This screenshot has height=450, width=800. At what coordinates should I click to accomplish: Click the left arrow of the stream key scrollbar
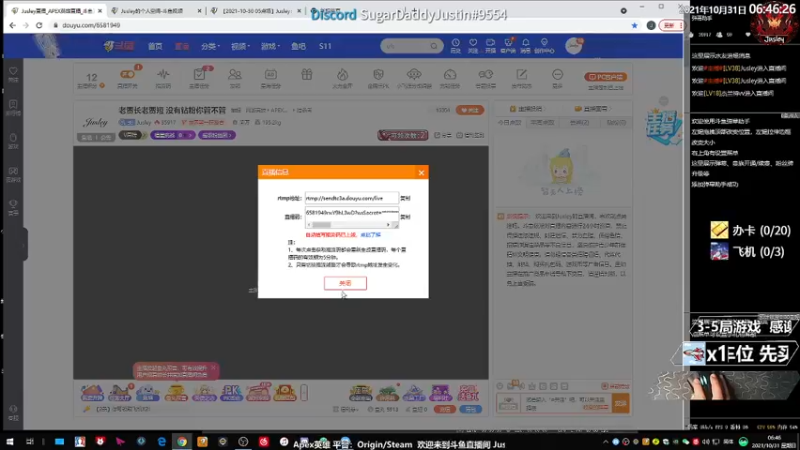click(x=308, y=224)
